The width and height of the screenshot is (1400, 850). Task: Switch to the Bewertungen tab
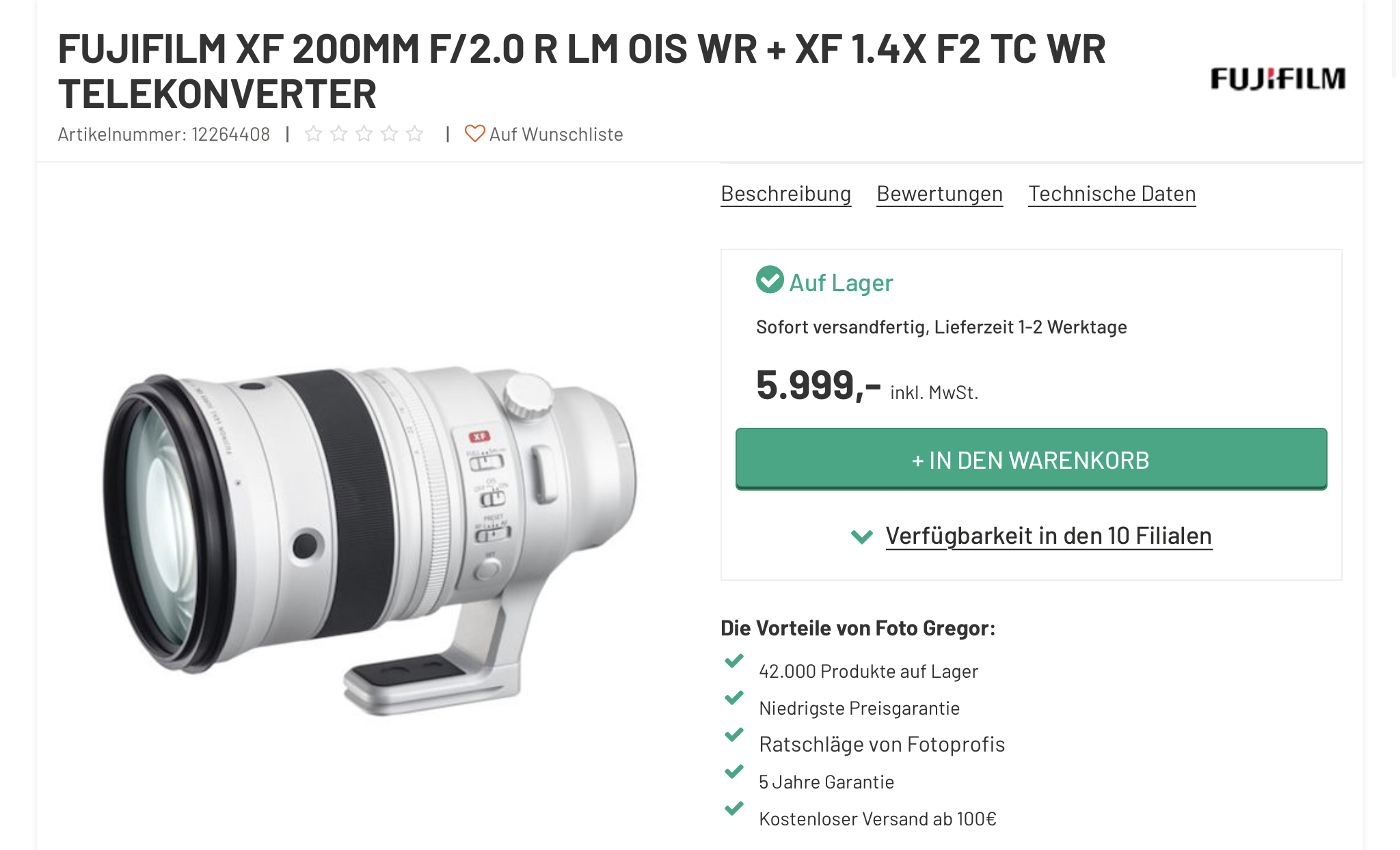[x=940, y=194]
